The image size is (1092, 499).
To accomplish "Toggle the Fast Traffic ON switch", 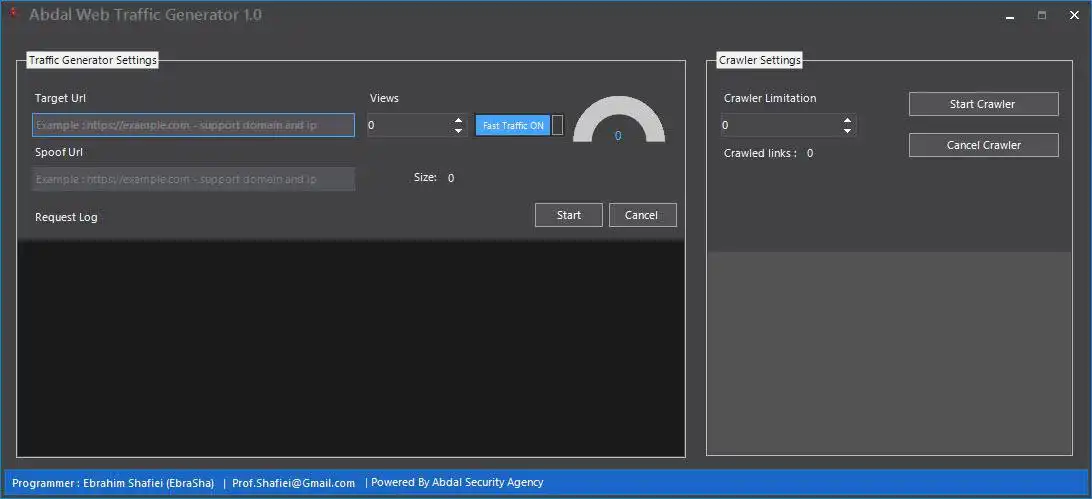I will pos(520,125).
